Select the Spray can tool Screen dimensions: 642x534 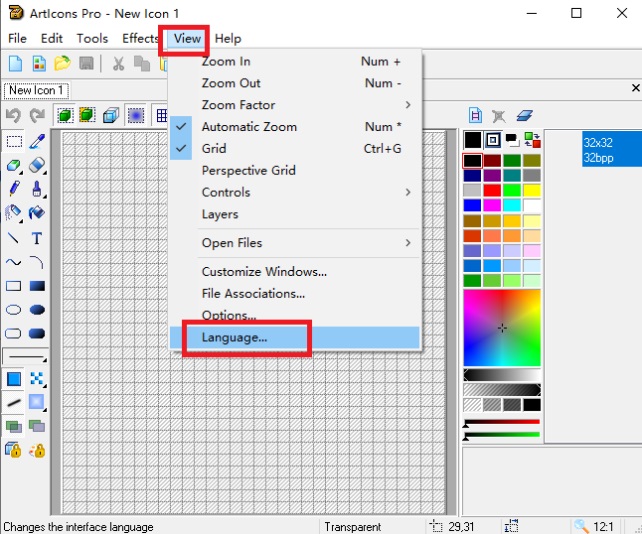point(14,213)
